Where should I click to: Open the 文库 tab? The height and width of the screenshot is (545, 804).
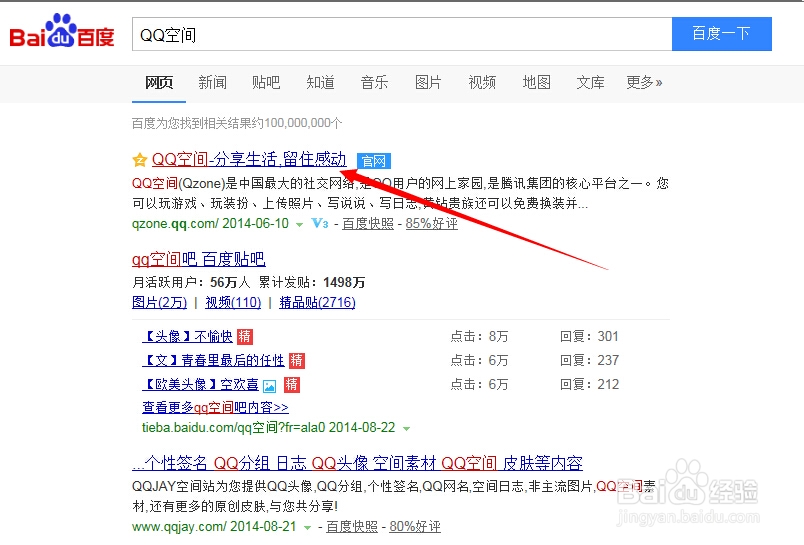coord(590,83)
